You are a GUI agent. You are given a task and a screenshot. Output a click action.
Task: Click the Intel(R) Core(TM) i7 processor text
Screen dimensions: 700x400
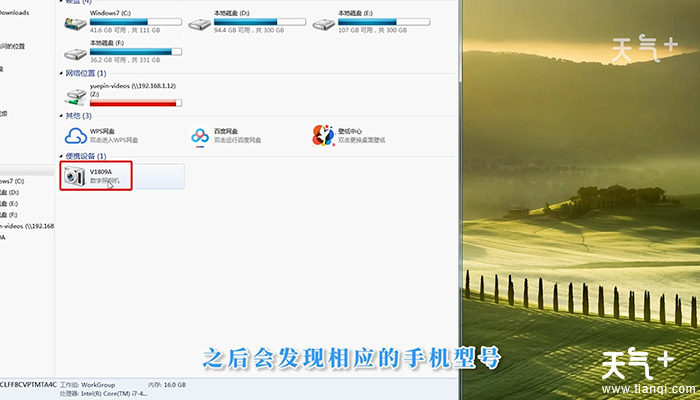pyautogui.click(x=114, y=394)
